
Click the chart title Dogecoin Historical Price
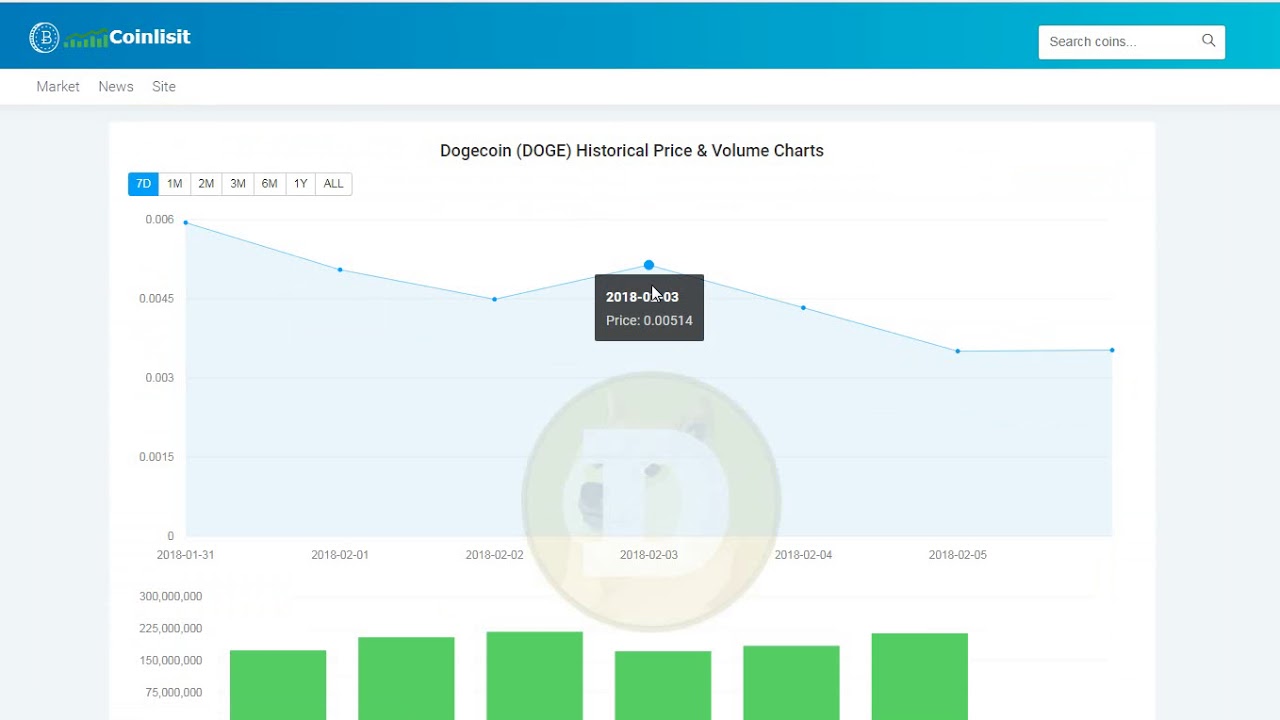[632, 151]
